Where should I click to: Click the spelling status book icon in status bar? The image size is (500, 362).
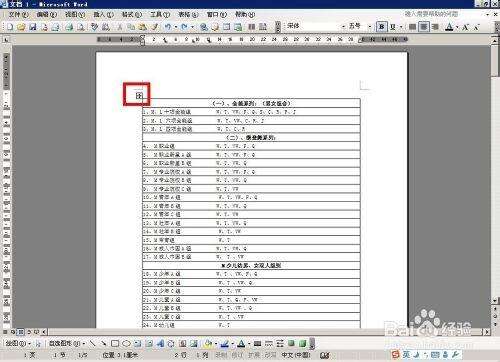325,356
